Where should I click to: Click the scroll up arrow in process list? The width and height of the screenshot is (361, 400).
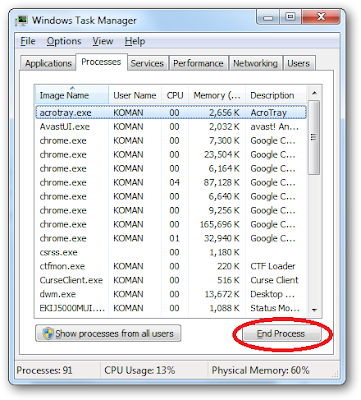tap(314, 93)
